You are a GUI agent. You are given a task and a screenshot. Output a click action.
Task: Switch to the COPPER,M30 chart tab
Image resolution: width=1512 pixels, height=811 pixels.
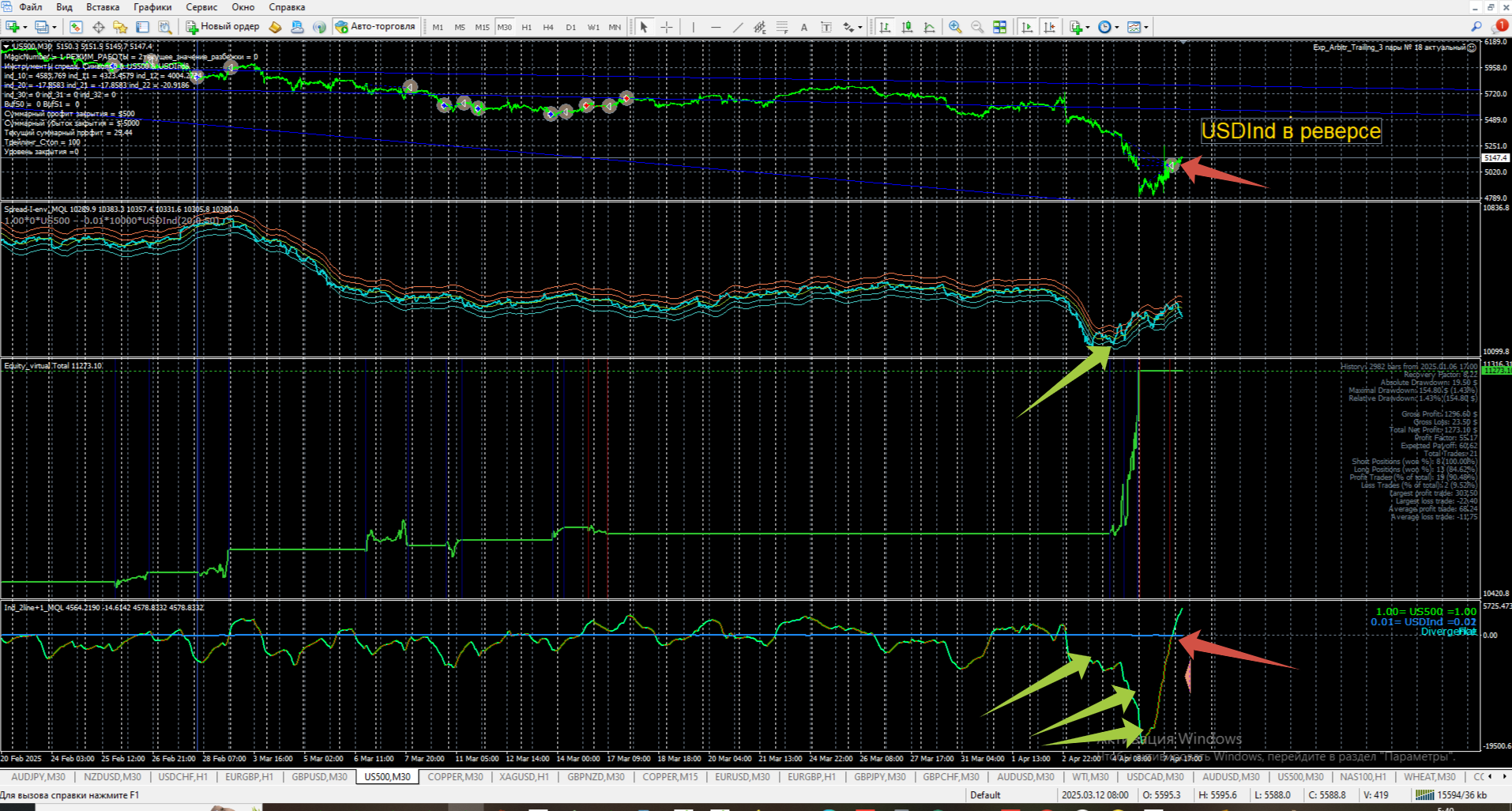[x=455, y=777]
